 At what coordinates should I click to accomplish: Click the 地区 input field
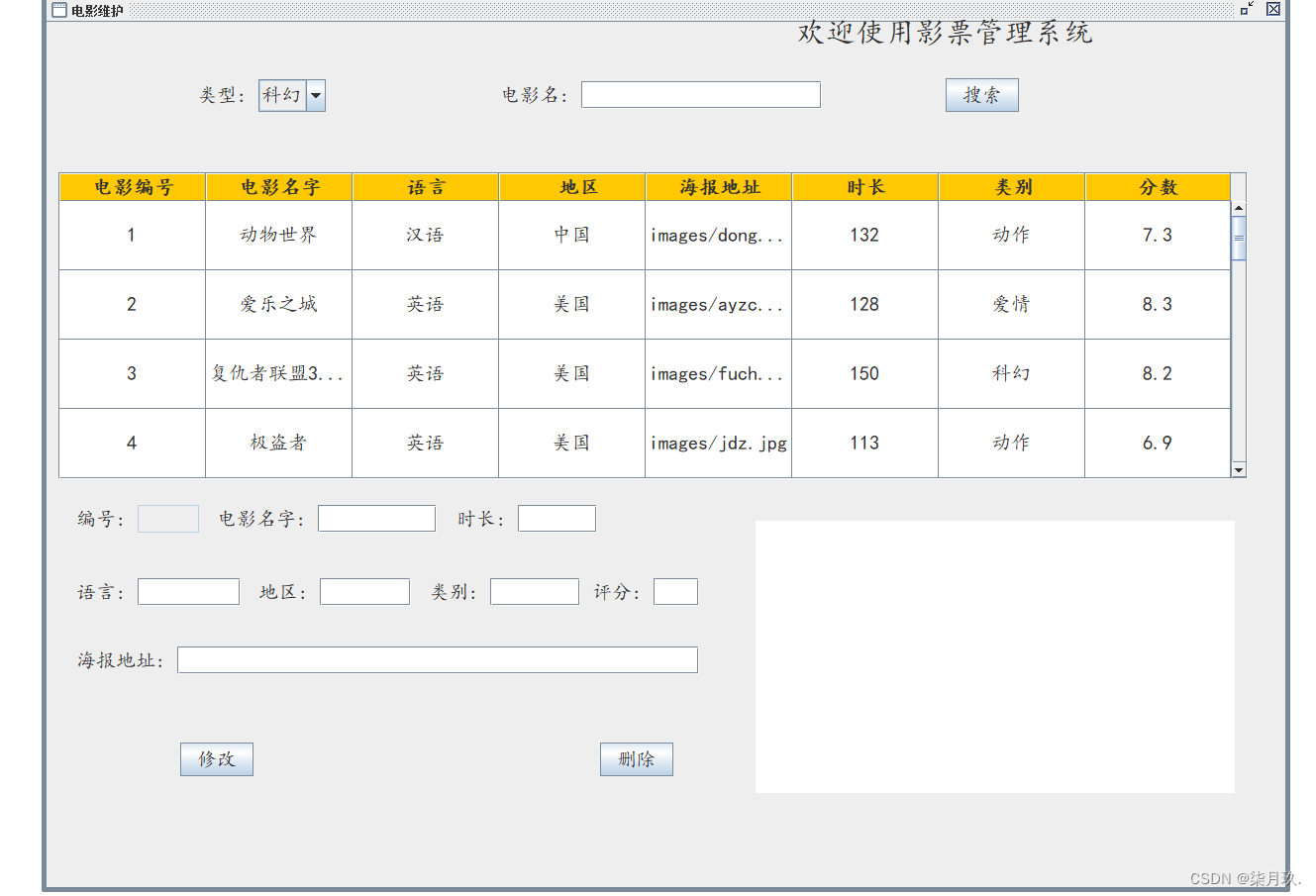coord(364,592)
